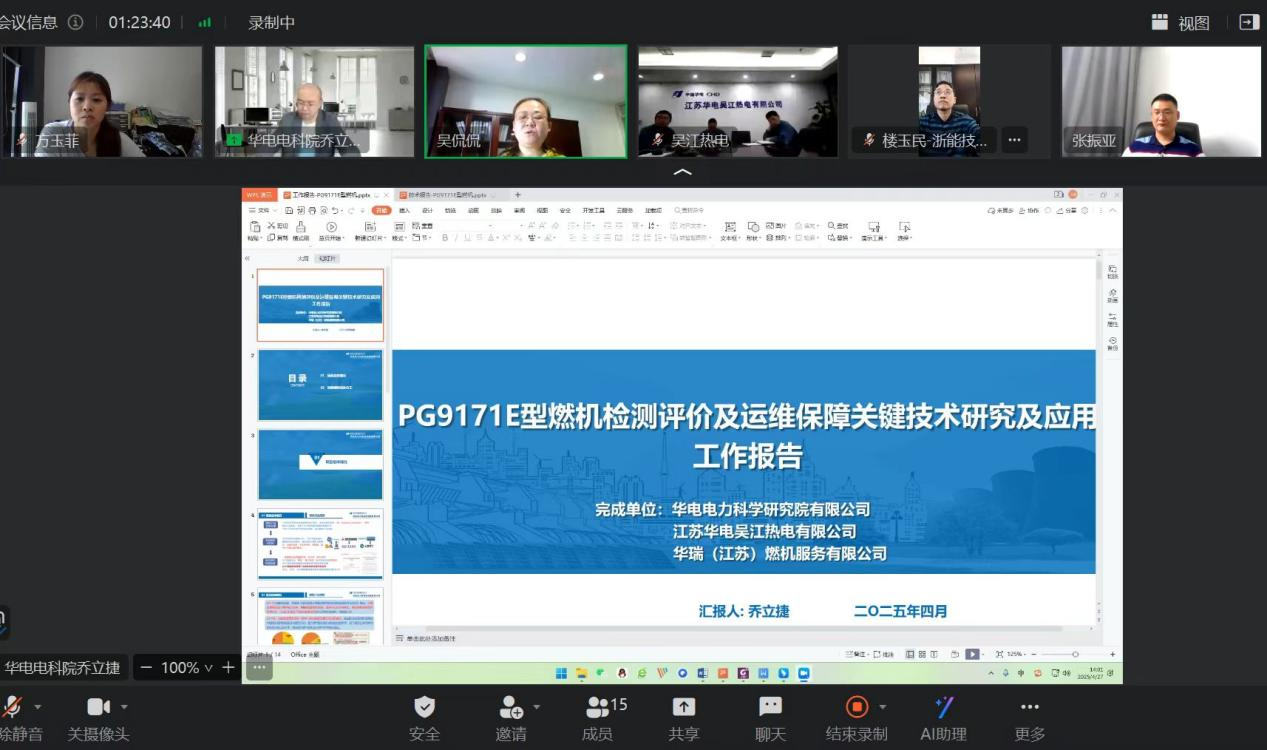Zoom in shared screen with plus button
This screenshot has height=750, width=1267.
(228, 667)
